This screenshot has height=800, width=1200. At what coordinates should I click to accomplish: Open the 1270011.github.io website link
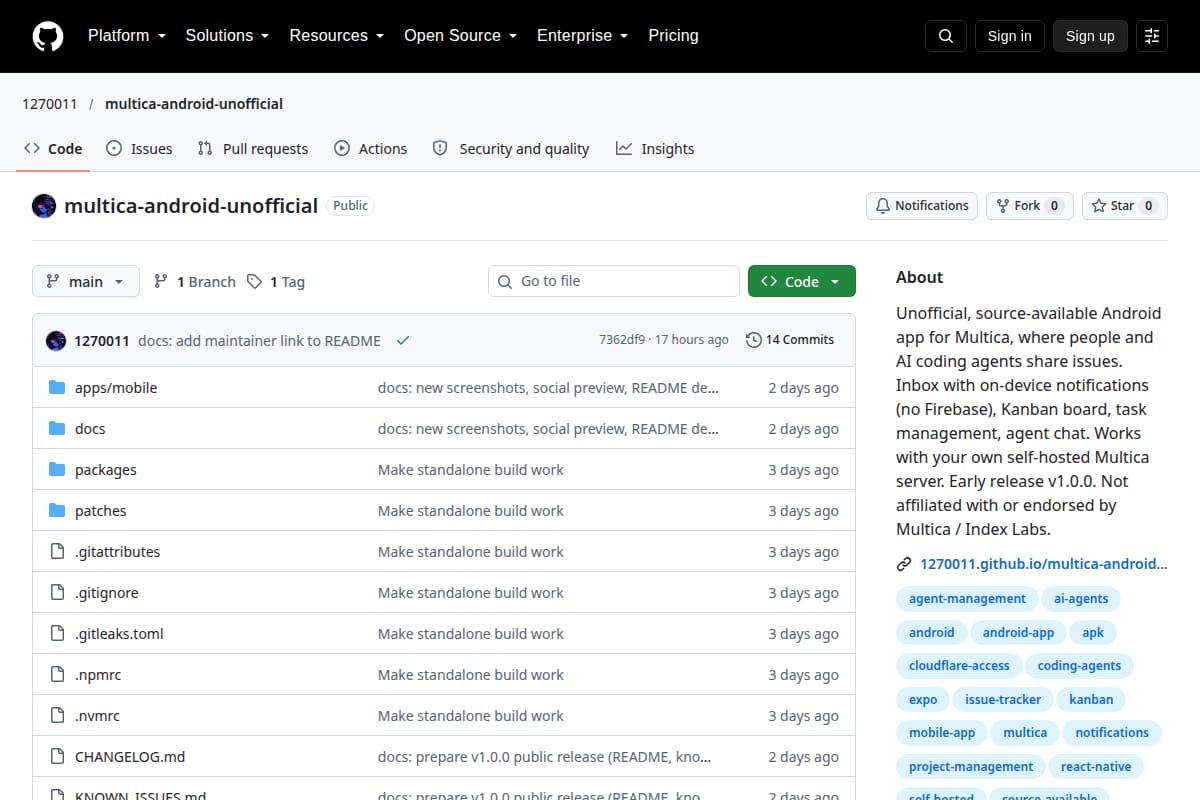point(1043,564)
